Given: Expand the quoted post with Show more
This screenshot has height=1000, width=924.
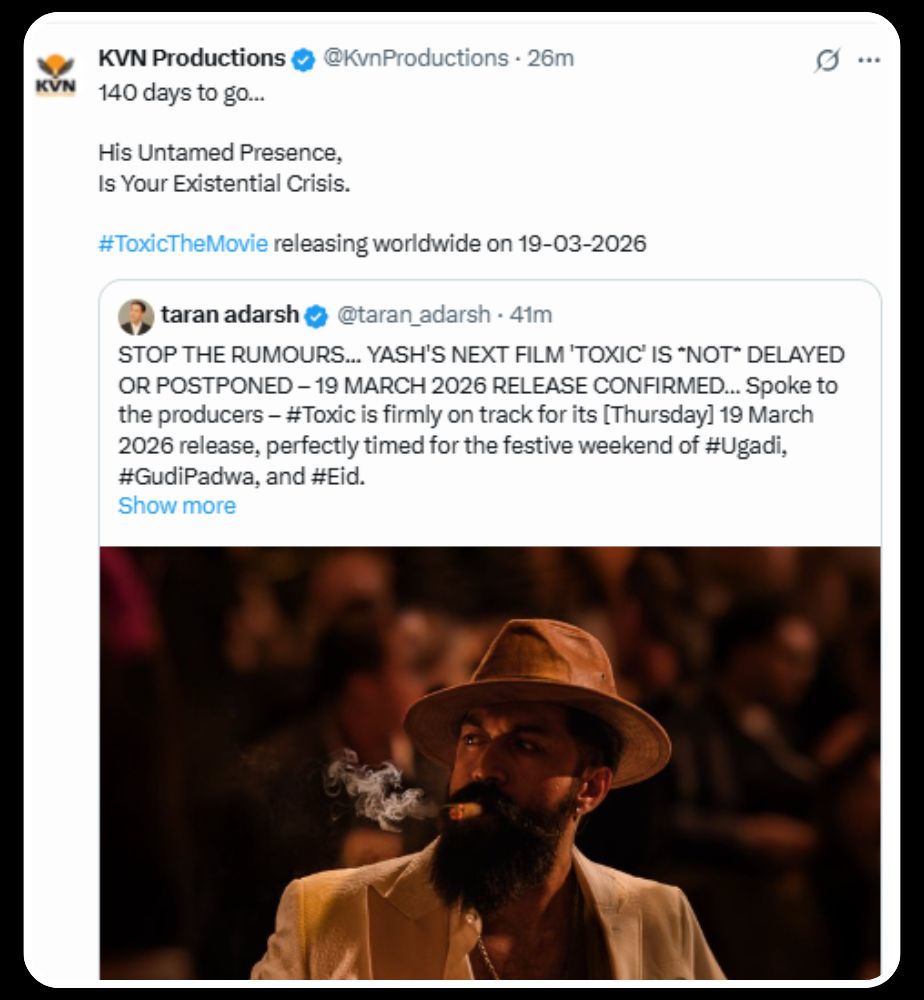Looking at the screenshot, I should [177, 506].
